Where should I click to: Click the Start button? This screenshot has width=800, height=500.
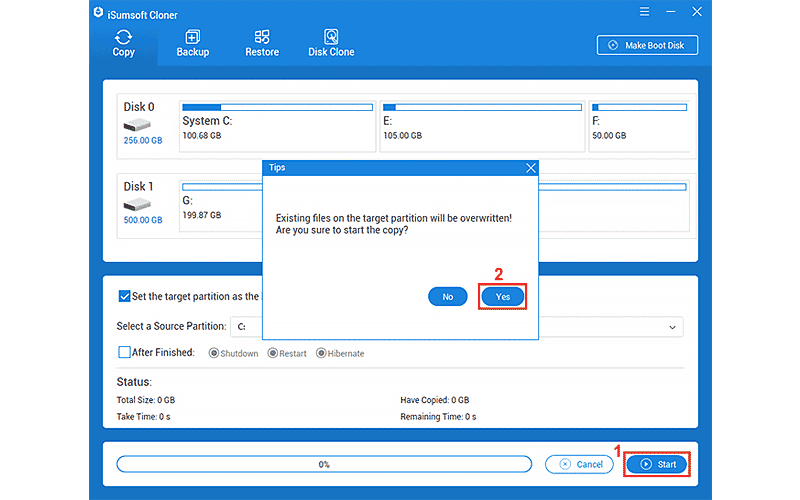pos(657,464)
